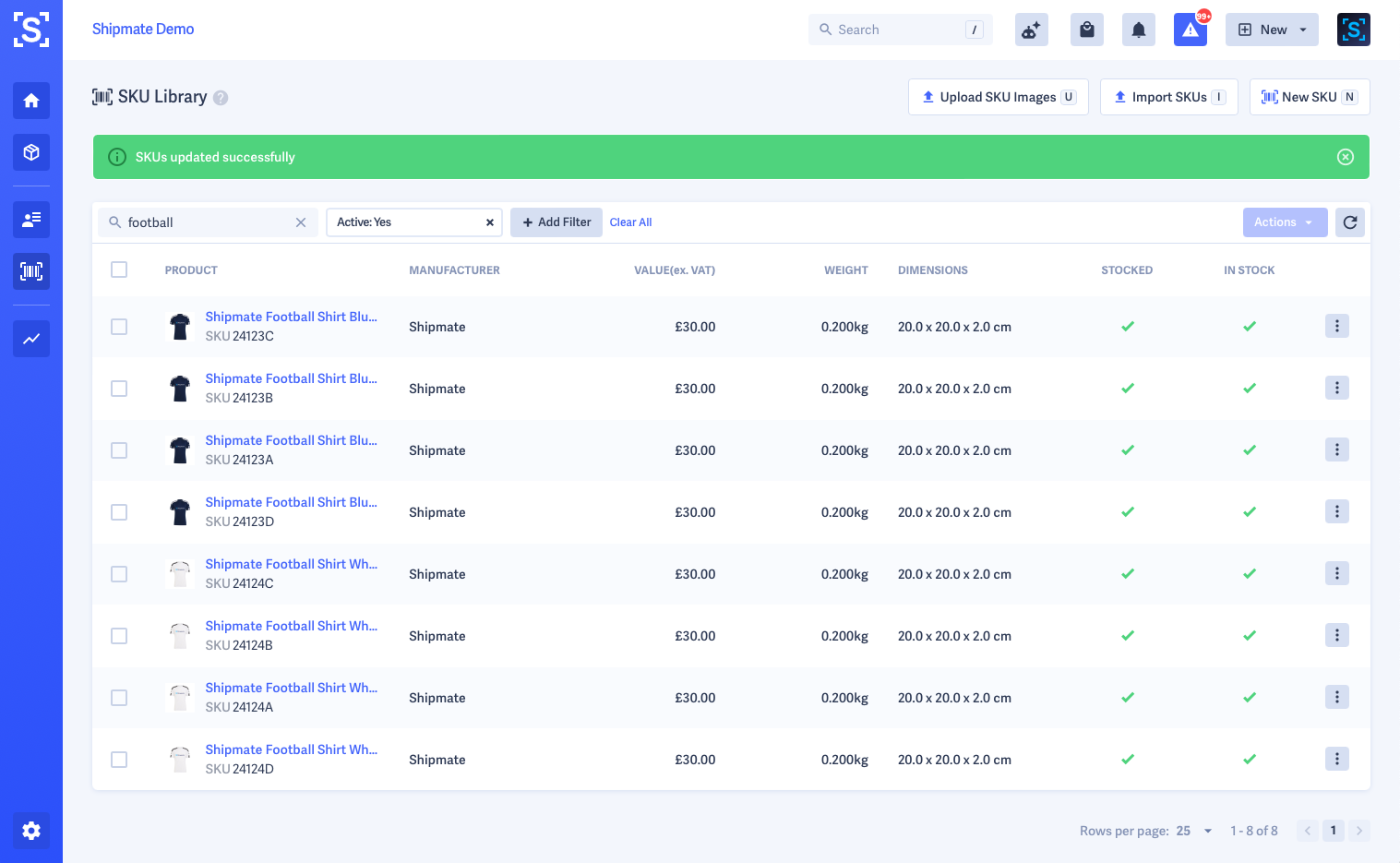
Task: Clear the football search text
Action: click(301, 222)
